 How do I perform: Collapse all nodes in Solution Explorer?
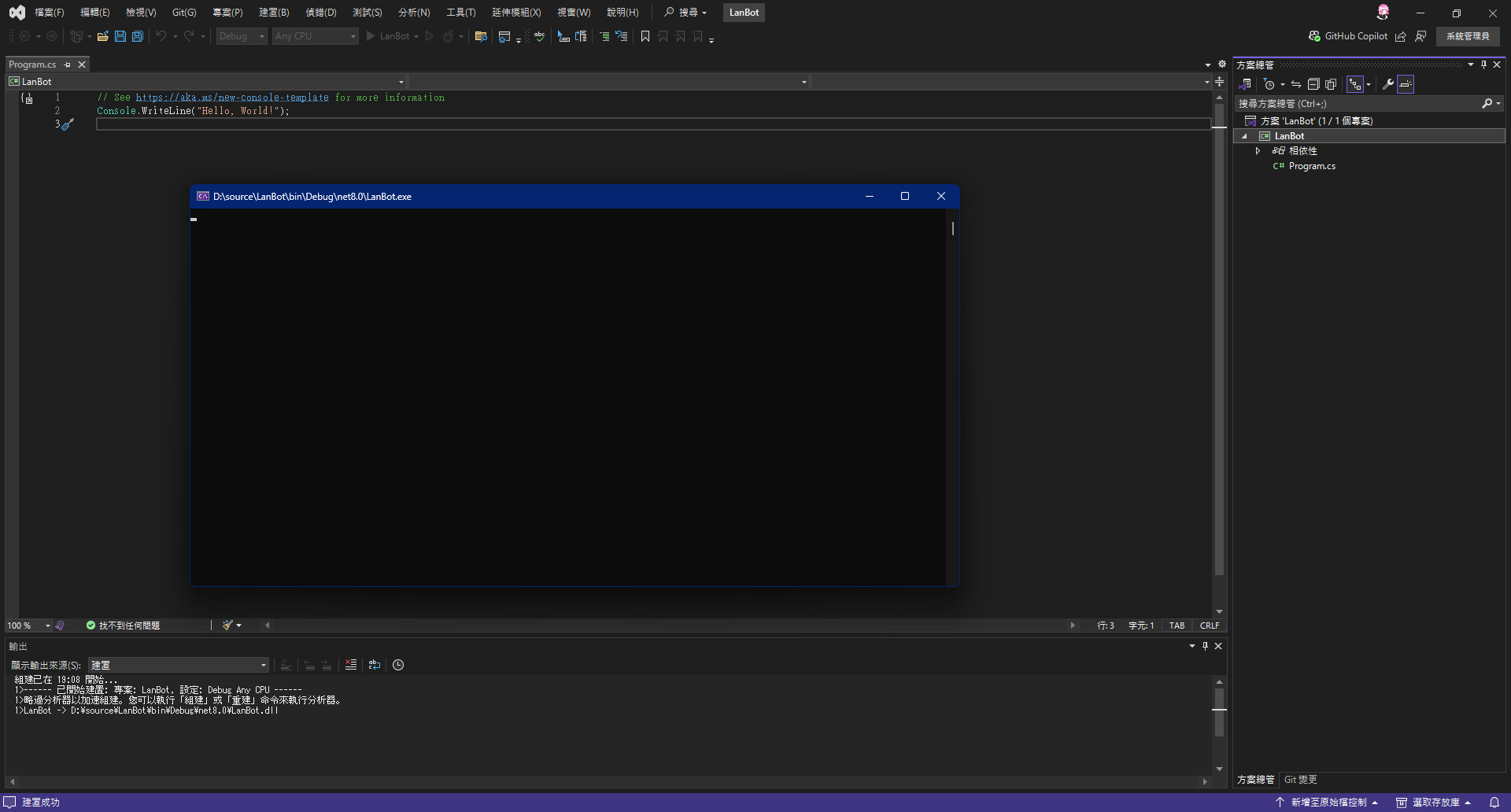pos(1313,84)
